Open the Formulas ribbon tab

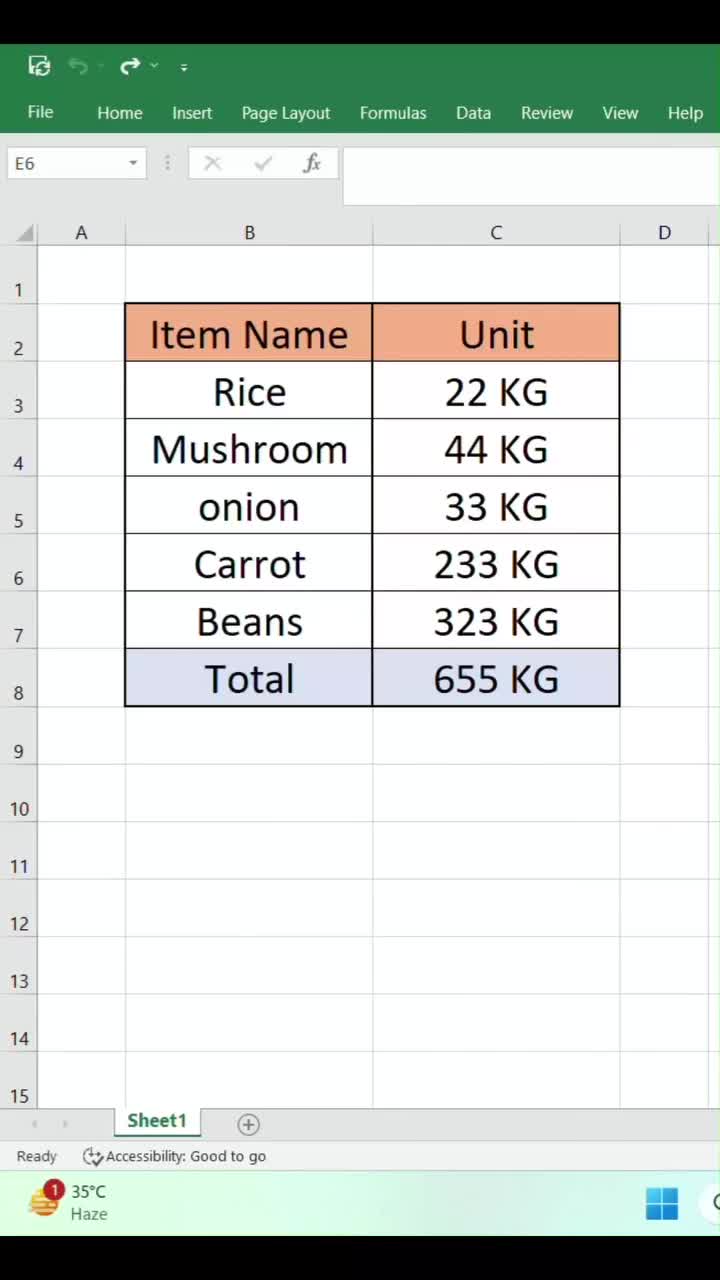click(x=393, y=113)
